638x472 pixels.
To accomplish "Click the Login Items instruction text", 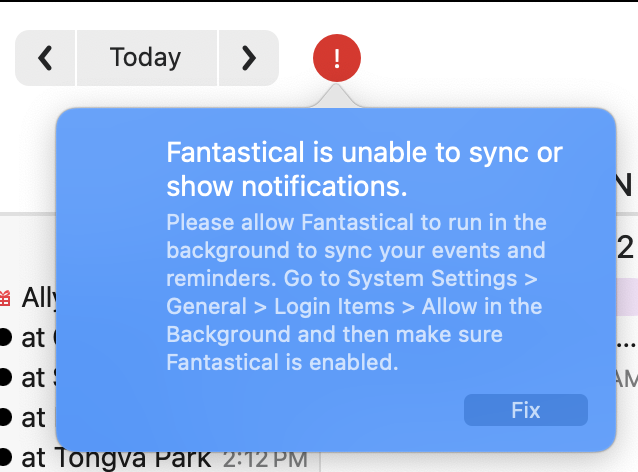I will pos(354,305).
